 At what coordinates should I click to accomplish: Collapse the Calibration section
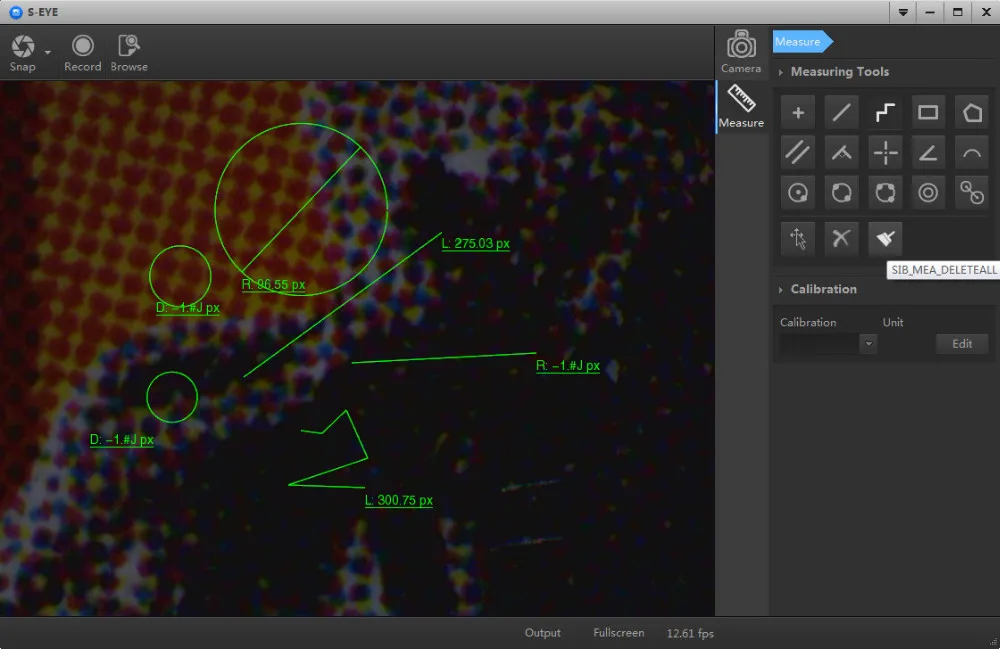click(781, 289)
